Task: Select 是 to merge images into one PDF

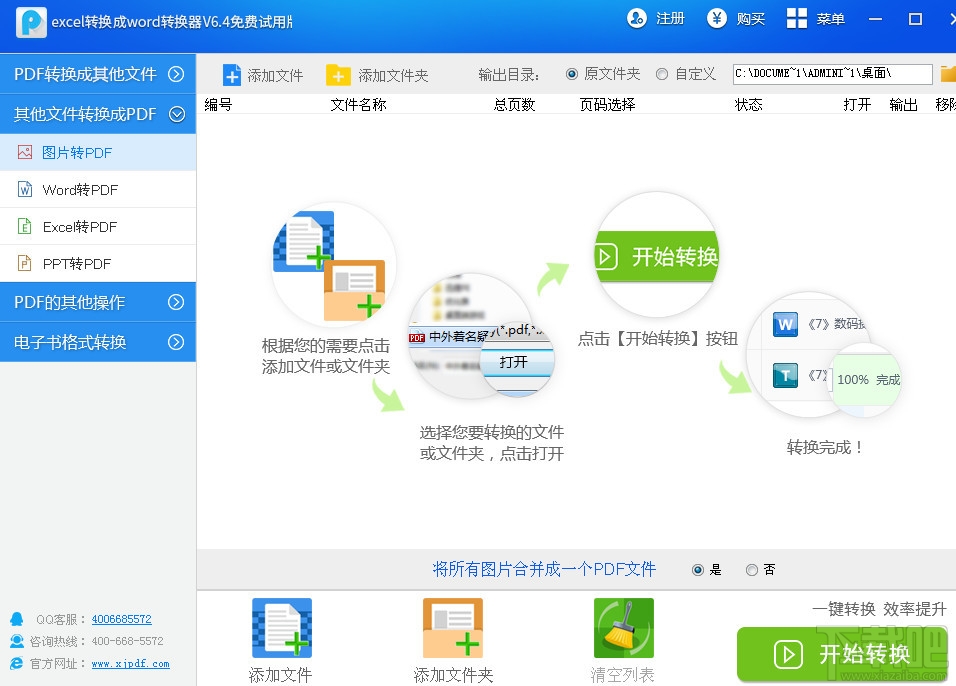Action: pyautogui.click(x=698, y=569)
